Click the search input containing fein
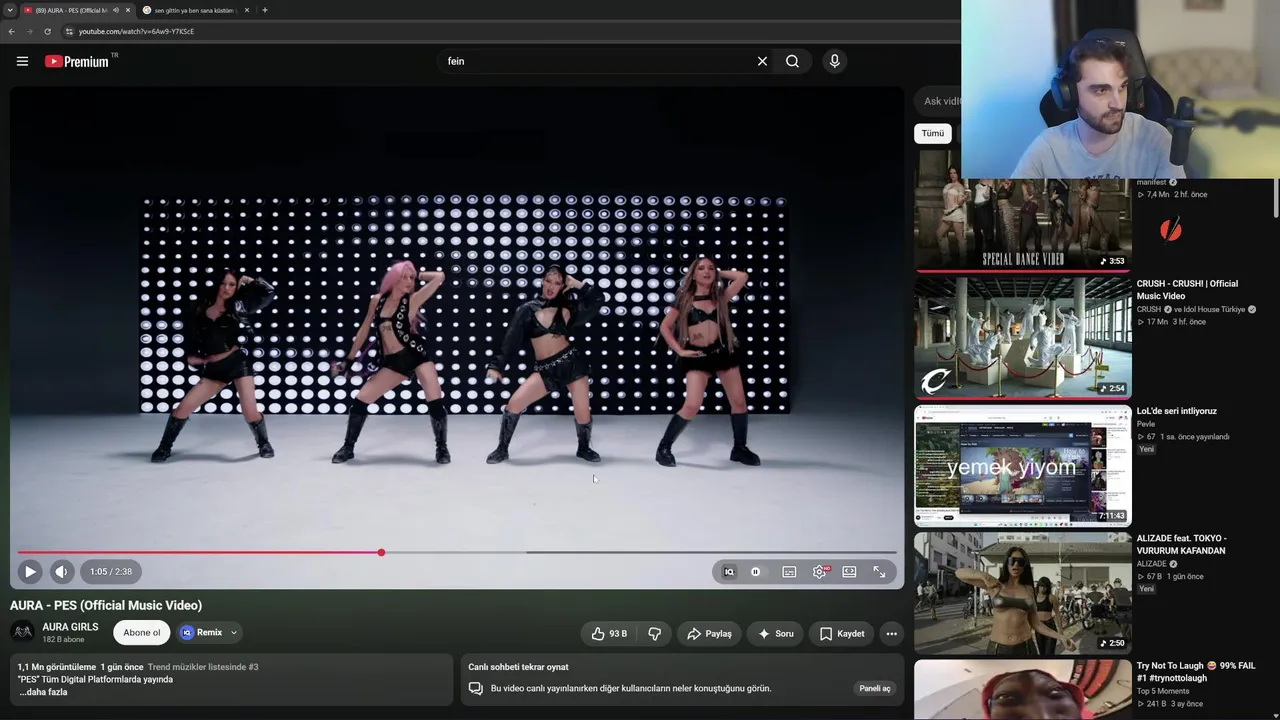 coord(595,61)
